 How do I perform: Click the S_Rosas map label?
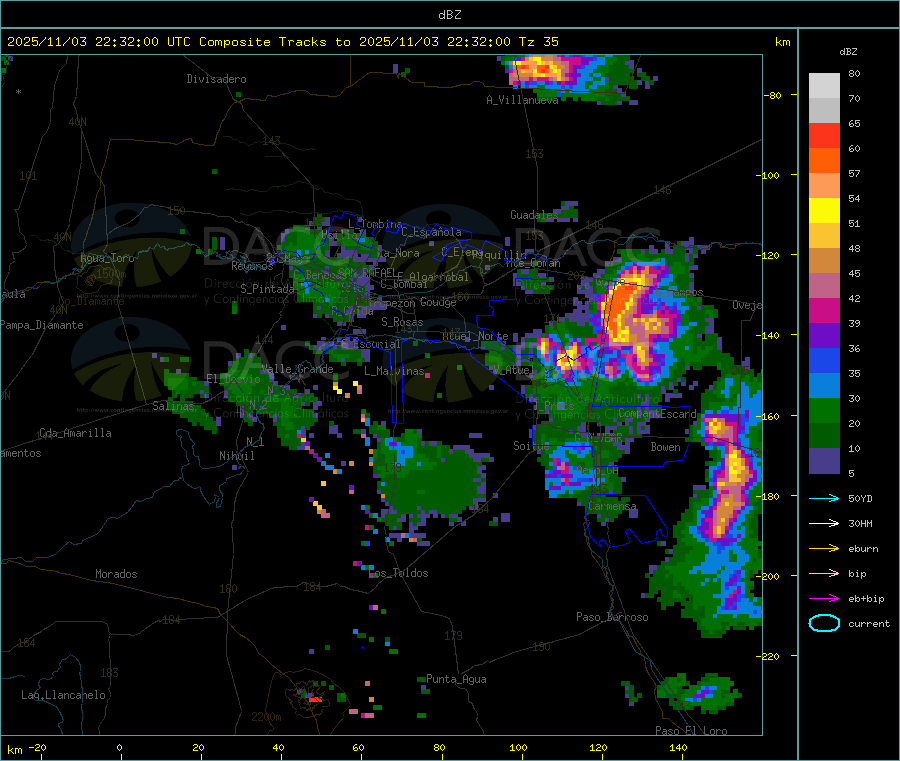(x=402, y=322)
